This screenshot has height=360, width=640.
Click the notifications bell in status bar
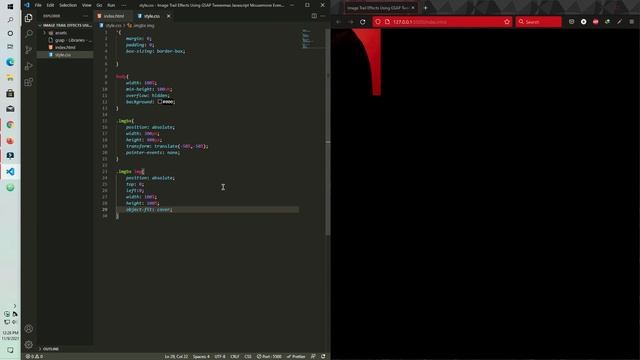tap(323, 356)
